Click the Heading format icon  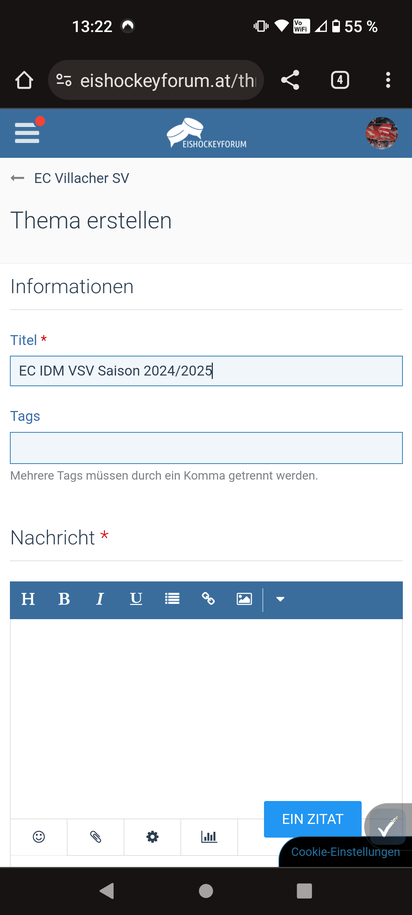click(x=27, y=599)
